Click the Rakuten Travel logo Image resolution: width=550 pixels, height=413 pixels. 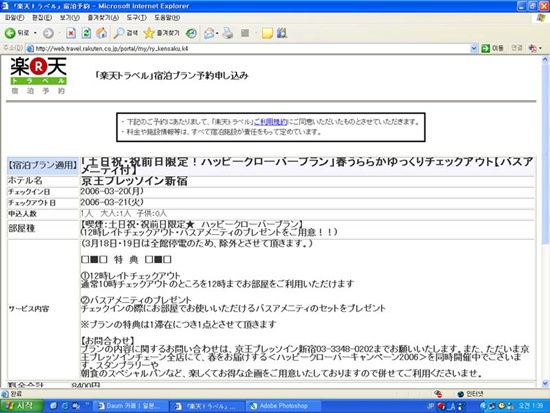(x=38, y=75)
